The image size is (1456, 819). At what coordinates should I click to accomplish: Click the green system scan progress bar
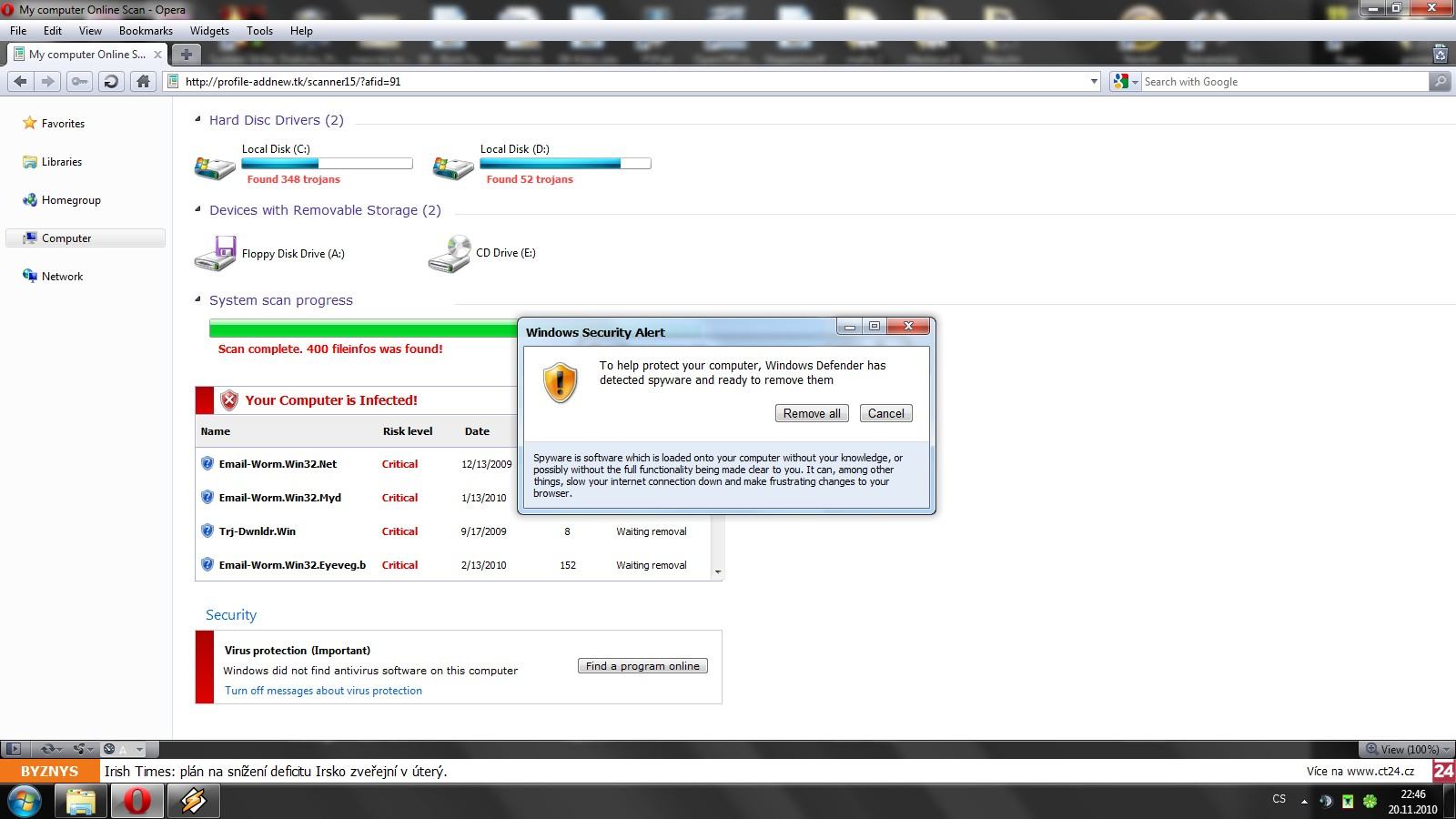(x=363, y=329)
